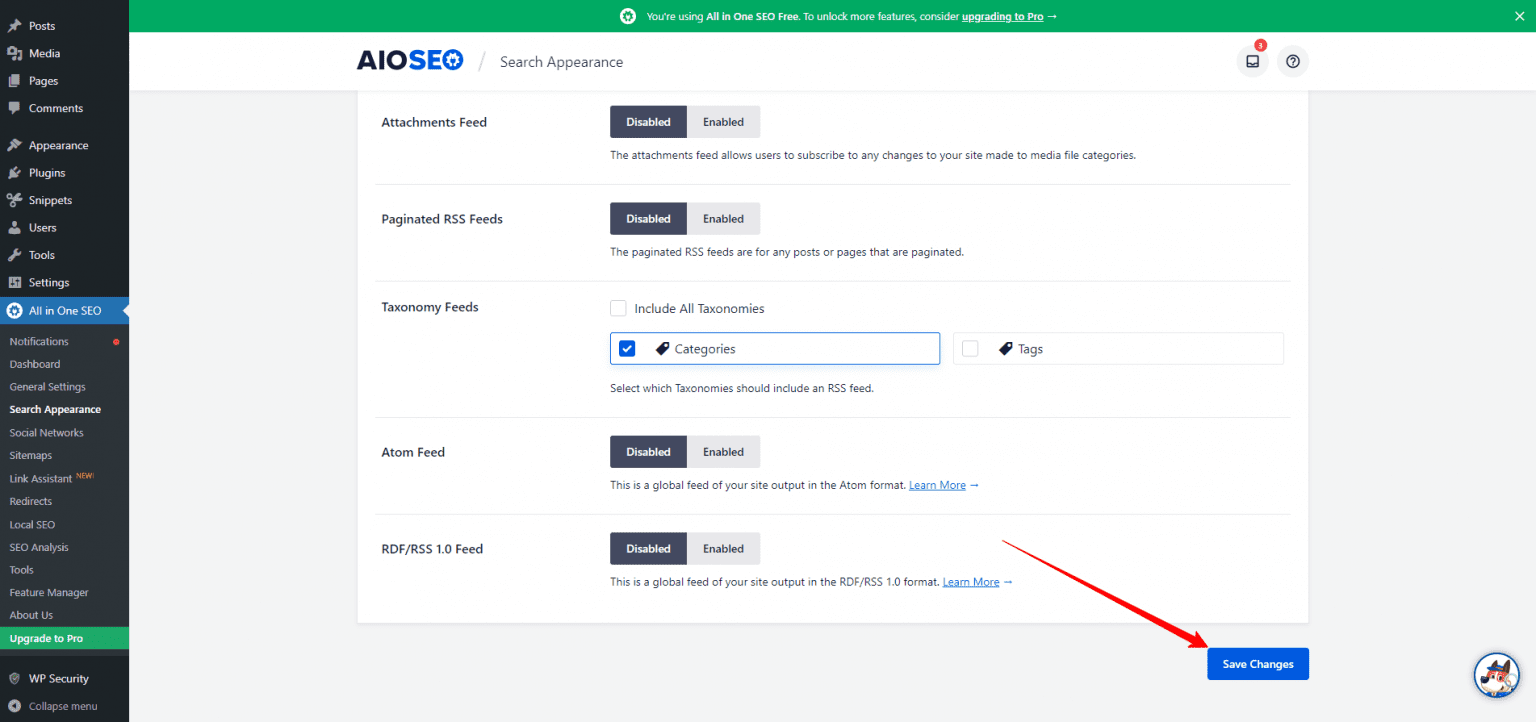Screen dimensions: 1536x722
Task: Set Paginated RSS Feeds to Disabled
Action: 648,219
